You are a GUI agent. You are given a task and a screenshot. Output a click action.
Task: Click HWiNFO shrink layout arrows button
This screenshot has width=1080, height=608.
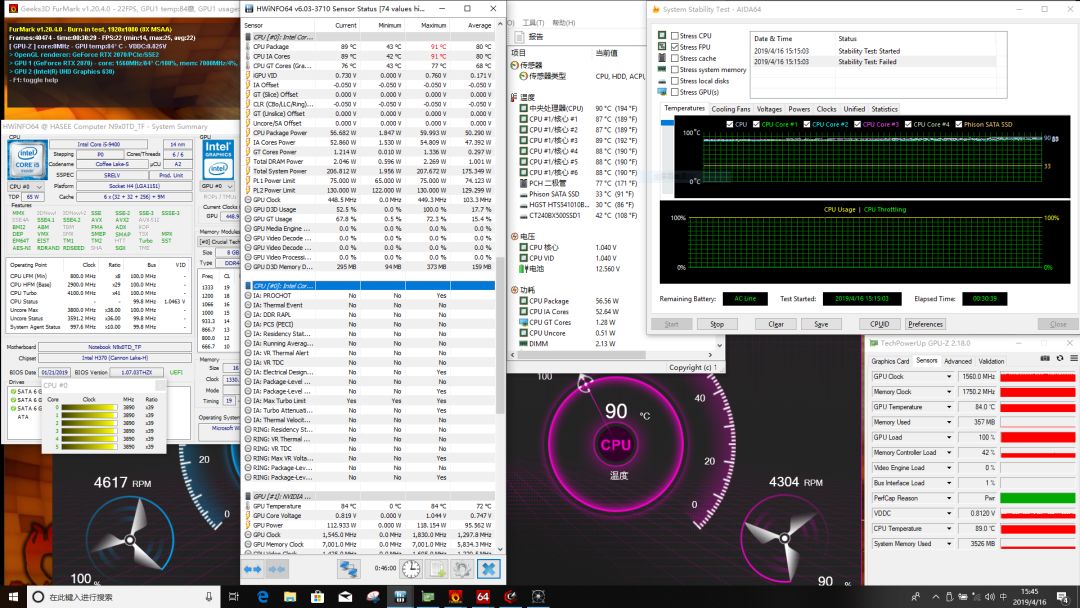[277, 569]
